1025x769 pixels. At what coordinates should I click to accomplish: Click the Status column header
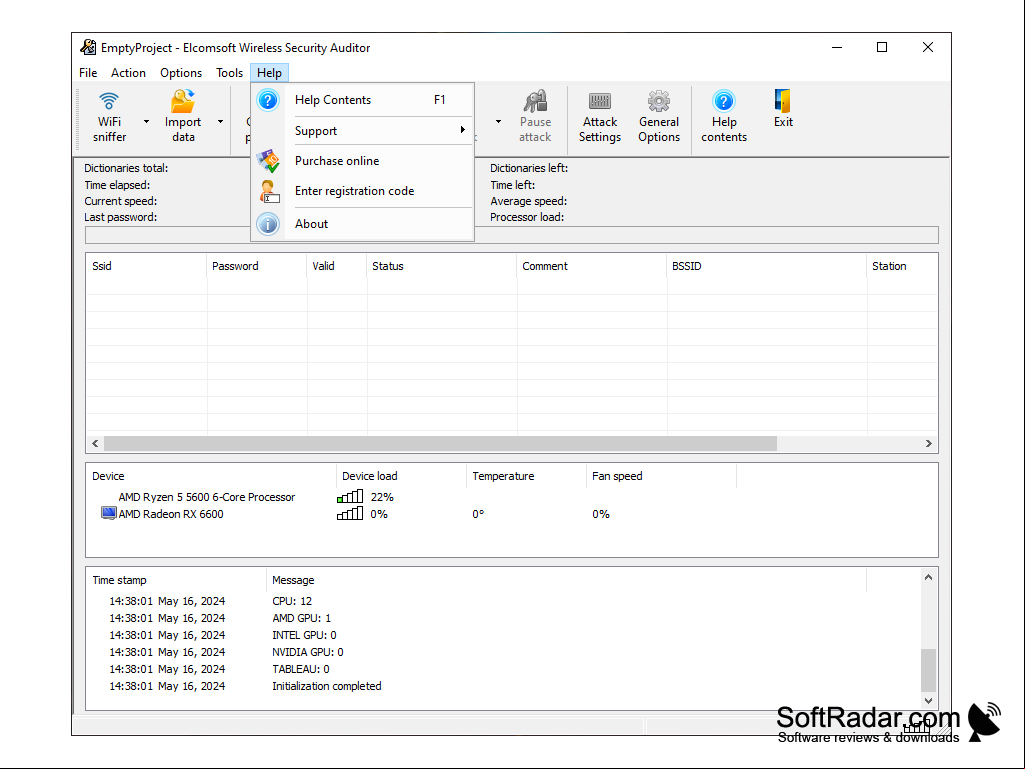click(x=442, y=266)
